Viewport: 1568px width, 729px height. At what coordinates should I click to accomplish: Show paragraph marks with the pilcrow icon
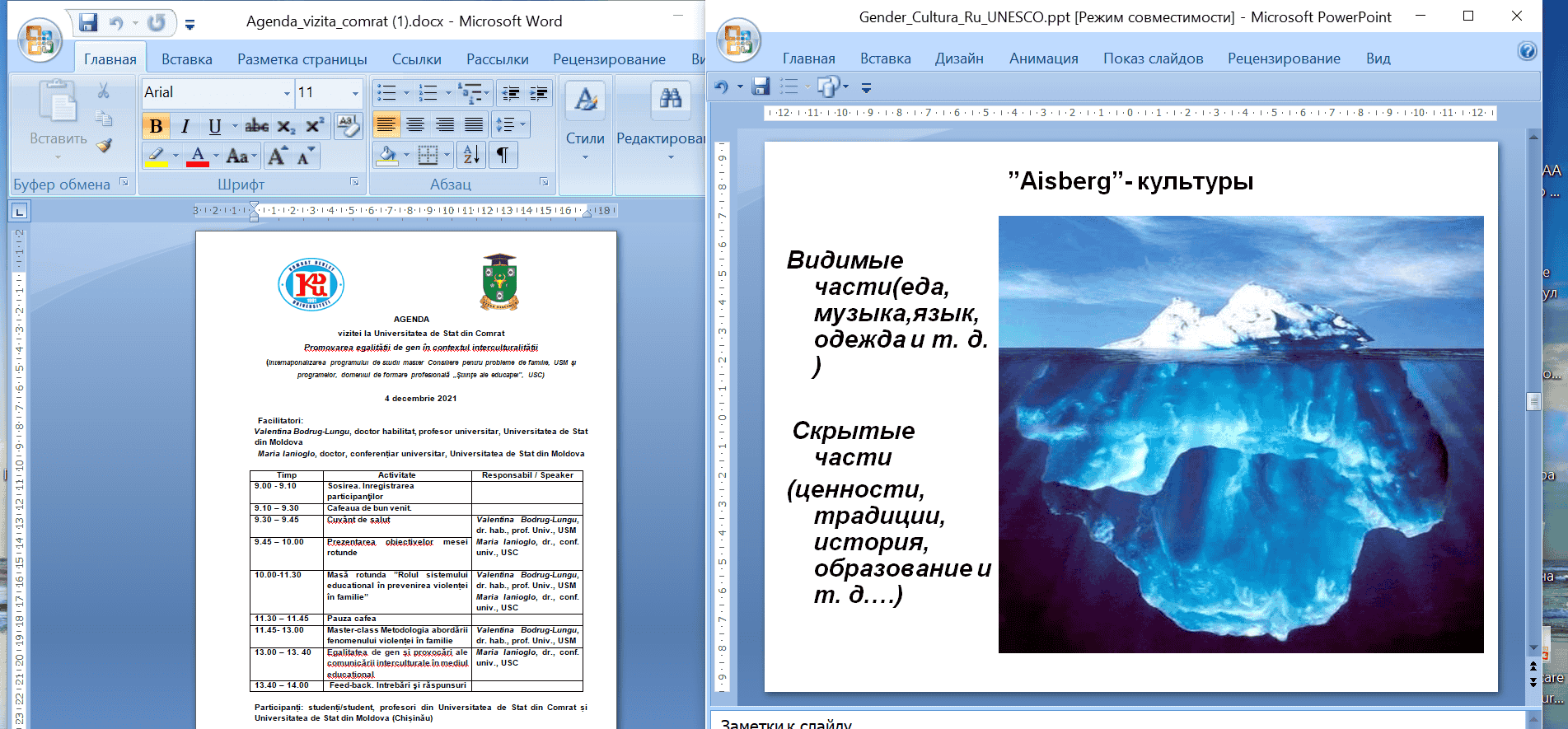pos(502,154)
